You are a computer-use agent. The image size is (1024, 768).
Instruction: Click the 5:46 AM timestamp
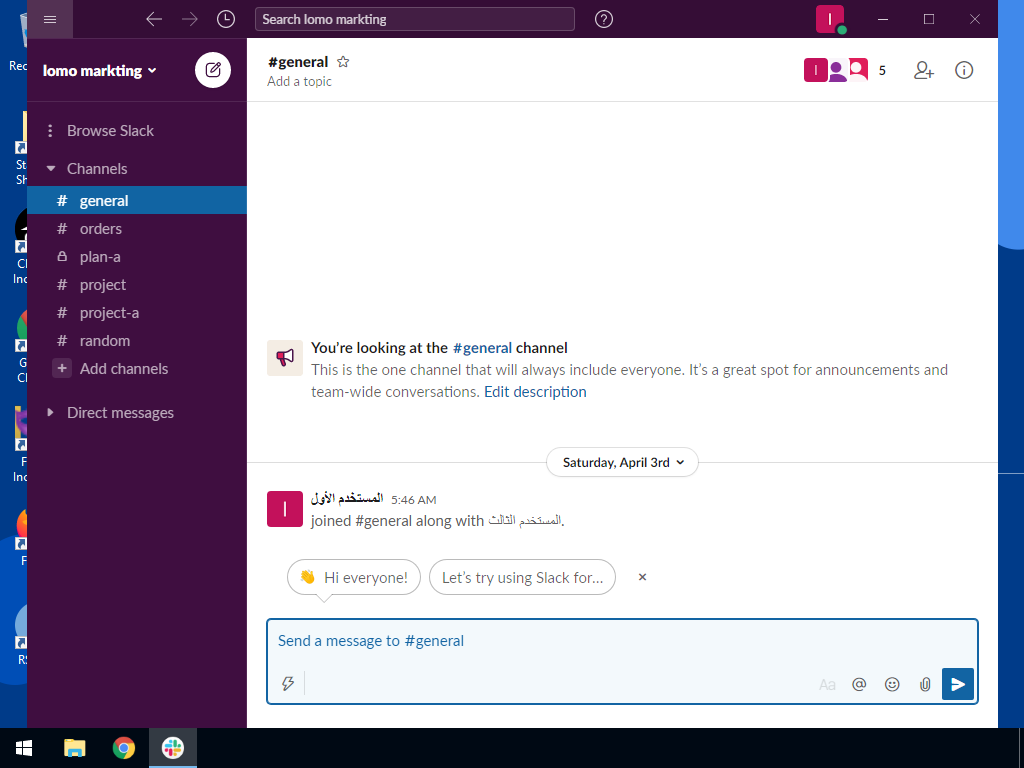point(413,500)
